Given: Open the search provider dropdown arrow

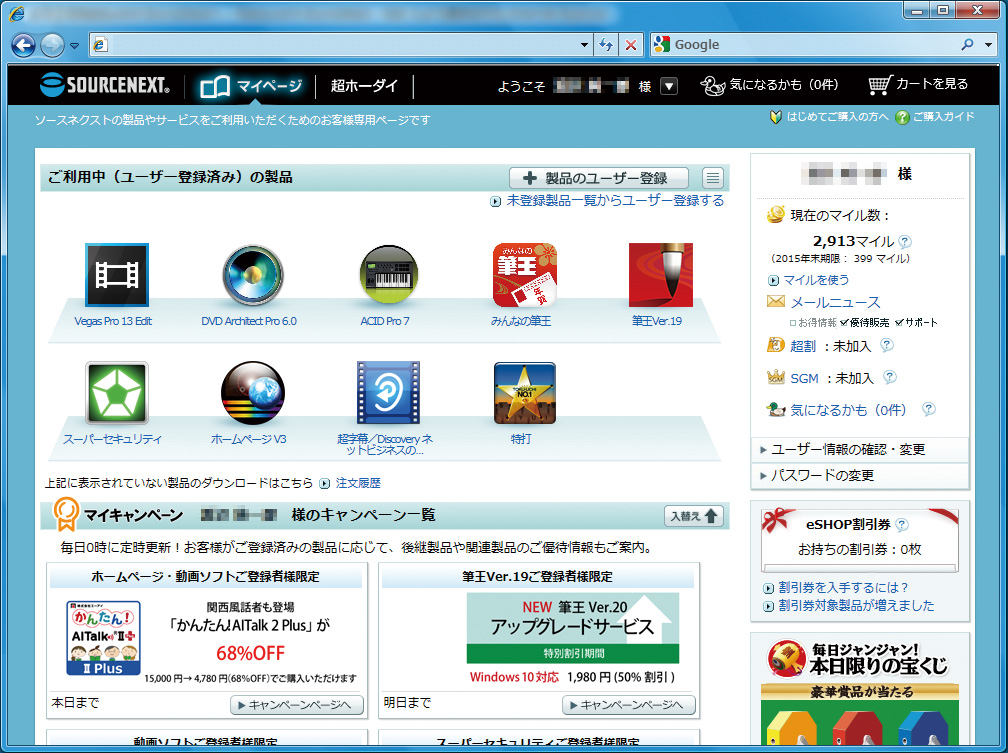Looking at the screenshot, I should coord(989,44).
